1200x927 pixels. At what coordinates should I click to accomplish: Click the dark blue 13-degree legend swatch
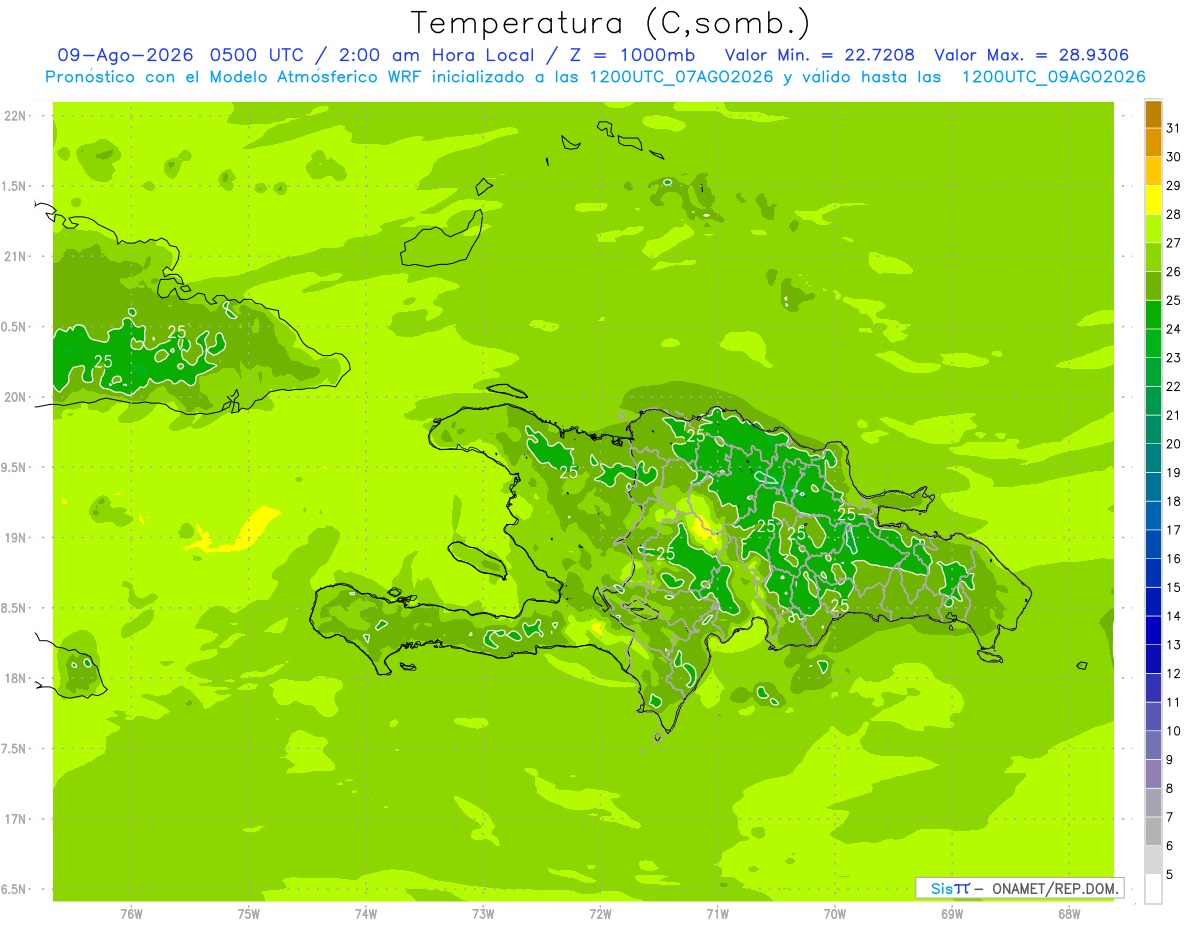tap(1153, 631)
